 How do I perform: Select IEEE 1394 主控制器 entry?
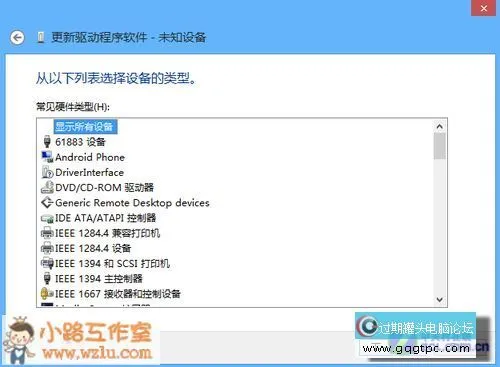click(99, 279)
